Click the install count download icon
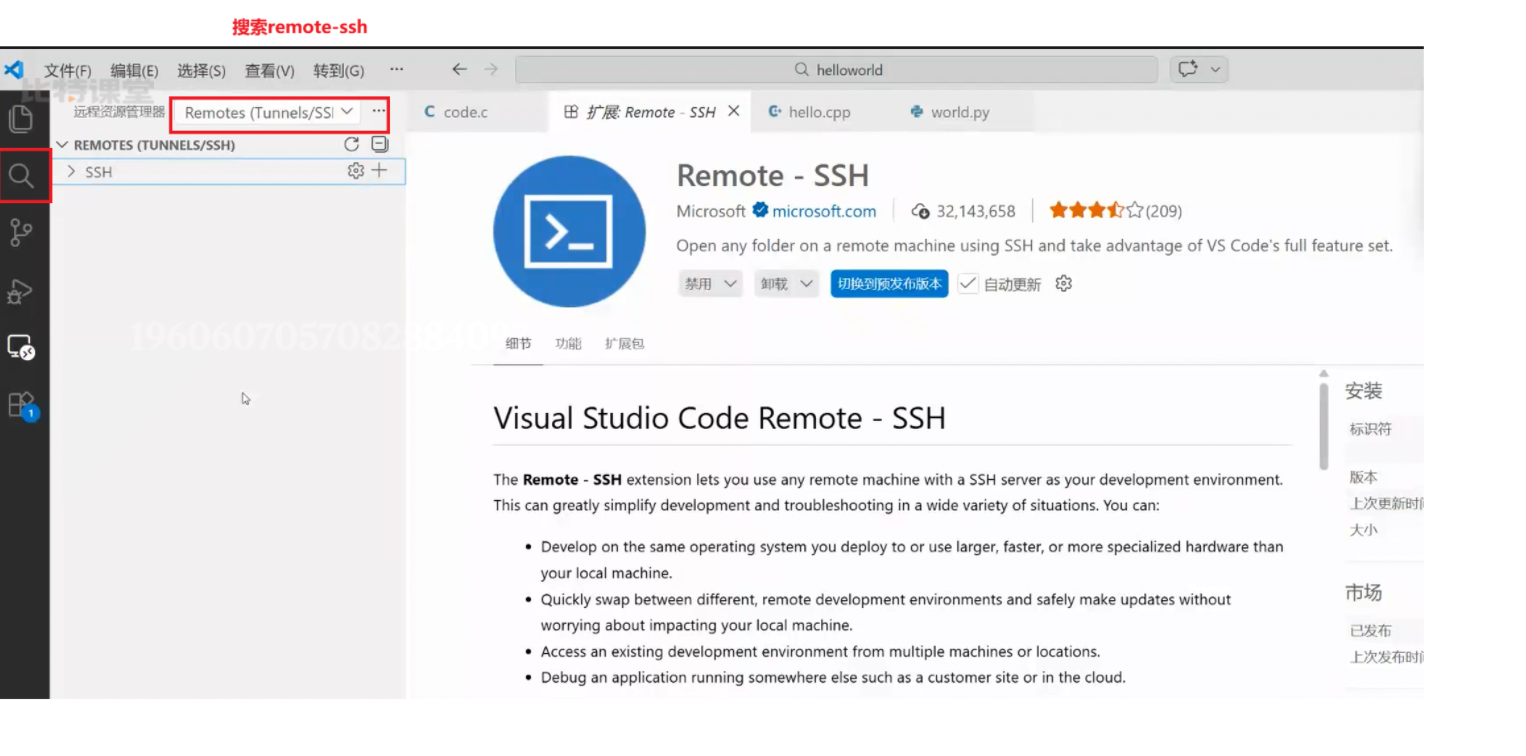This screenshot has height=756, width=1526. [921, 211]
